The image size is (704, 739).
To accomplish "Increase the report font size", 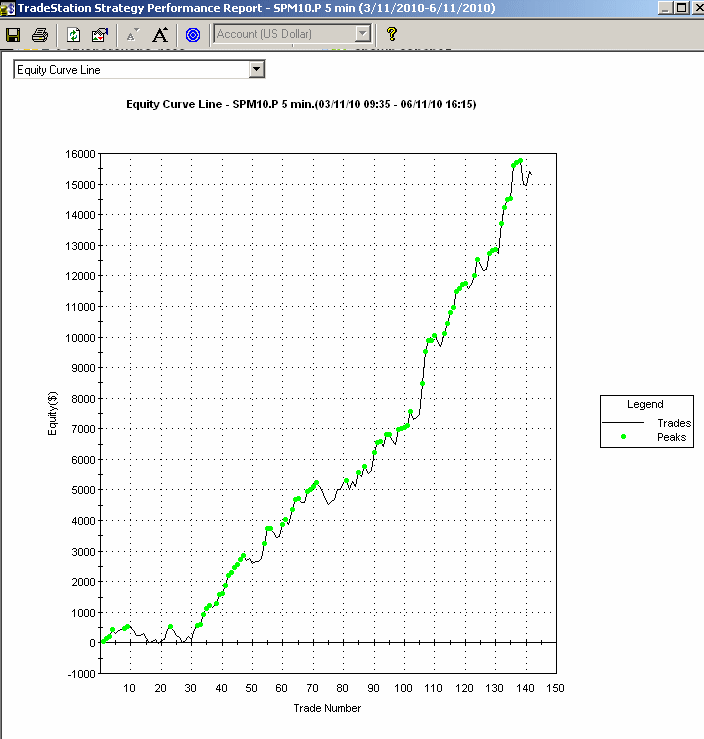I will pyautogui.click(x=160, y=34).
